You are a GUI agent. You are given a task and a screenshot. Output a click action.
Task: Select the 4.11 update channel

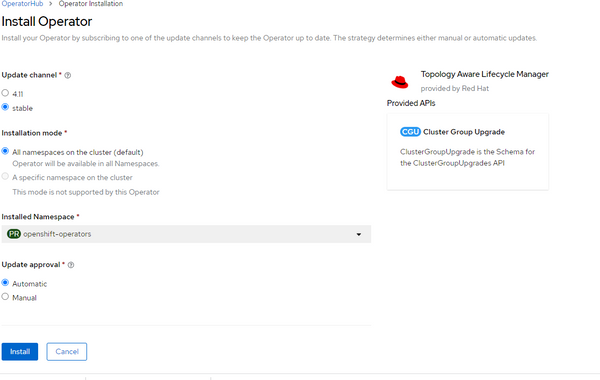pos(5,93)
